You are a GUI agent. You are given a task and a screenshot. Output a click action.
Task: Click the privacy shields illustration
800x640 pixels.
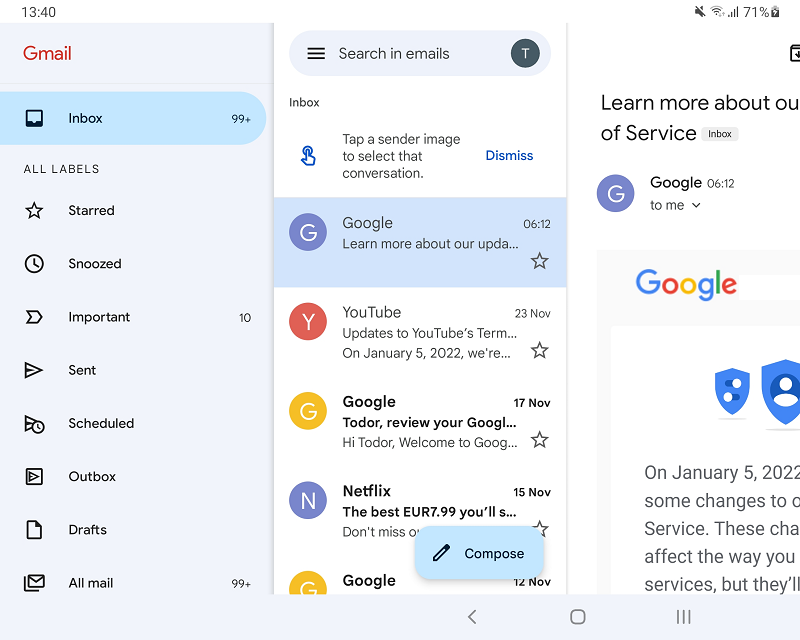tap(757, 393)
